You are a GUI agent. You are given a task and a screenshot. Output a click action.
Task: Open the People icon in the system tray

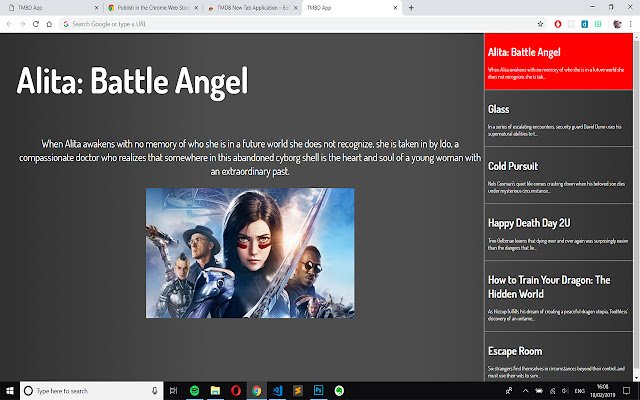pyautogui.click(x=509, y=391)
